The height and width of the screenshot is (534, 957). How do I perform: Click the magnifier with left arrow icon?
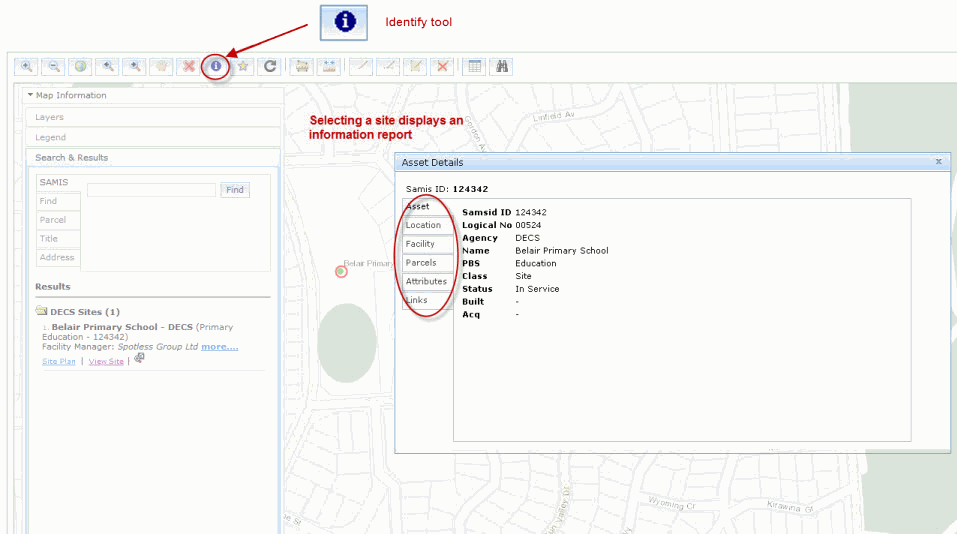pos(108,66)
